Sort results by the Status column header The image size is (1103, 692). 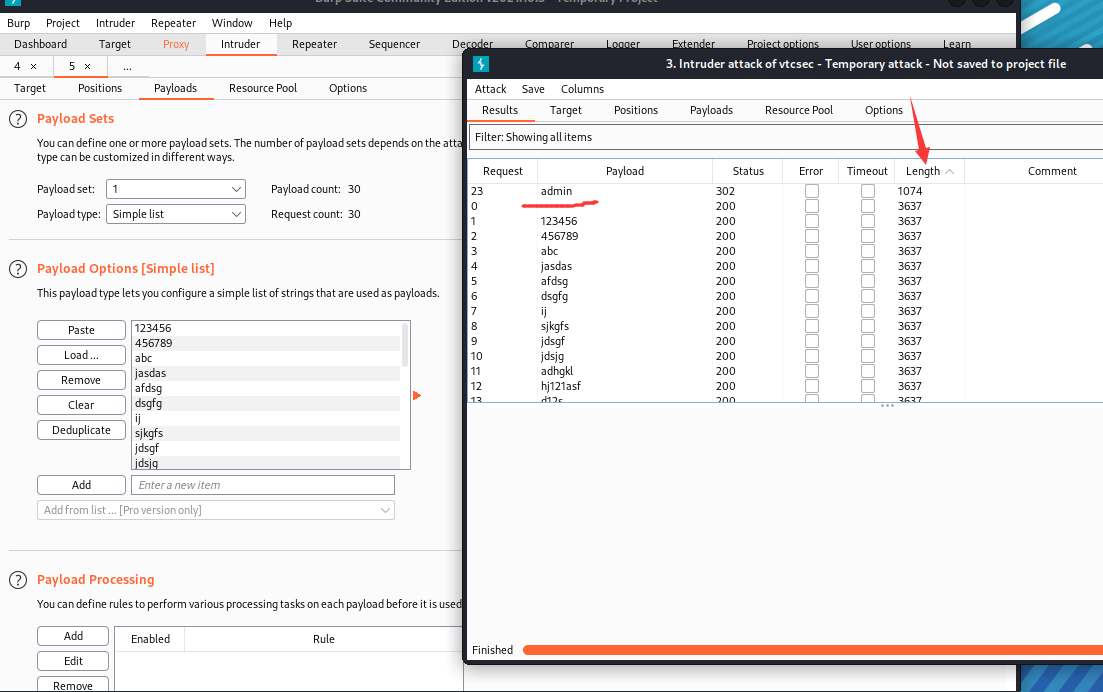click(748, 171)
